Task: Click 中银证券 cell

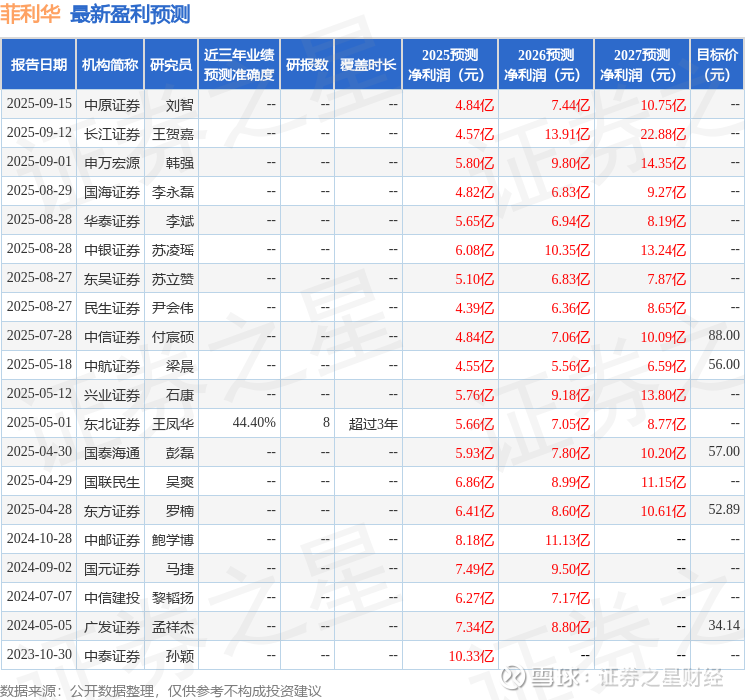Action: click(x=112, y=250)
